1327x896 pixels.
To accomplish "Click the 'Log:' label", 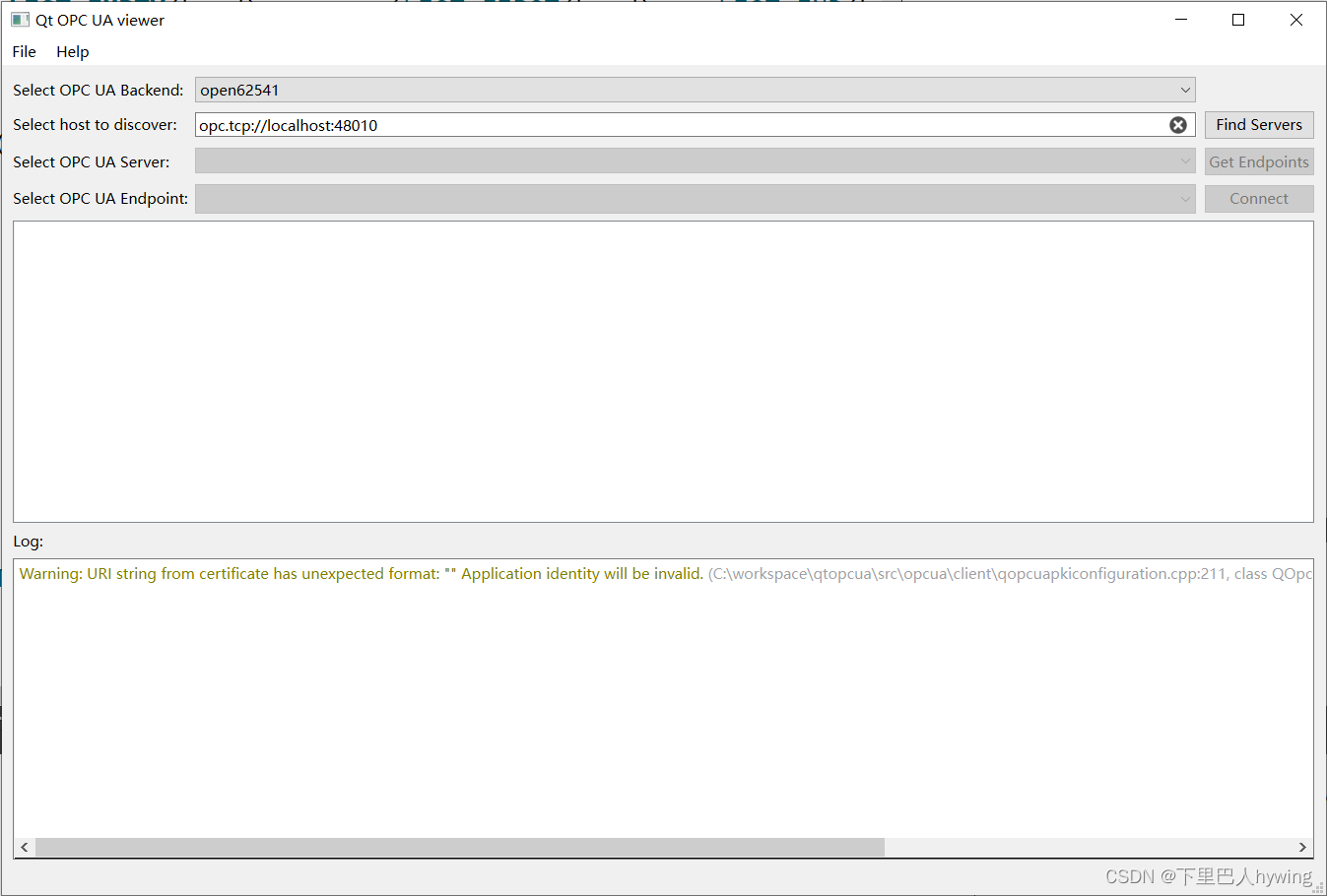I will tap(29, 542).
